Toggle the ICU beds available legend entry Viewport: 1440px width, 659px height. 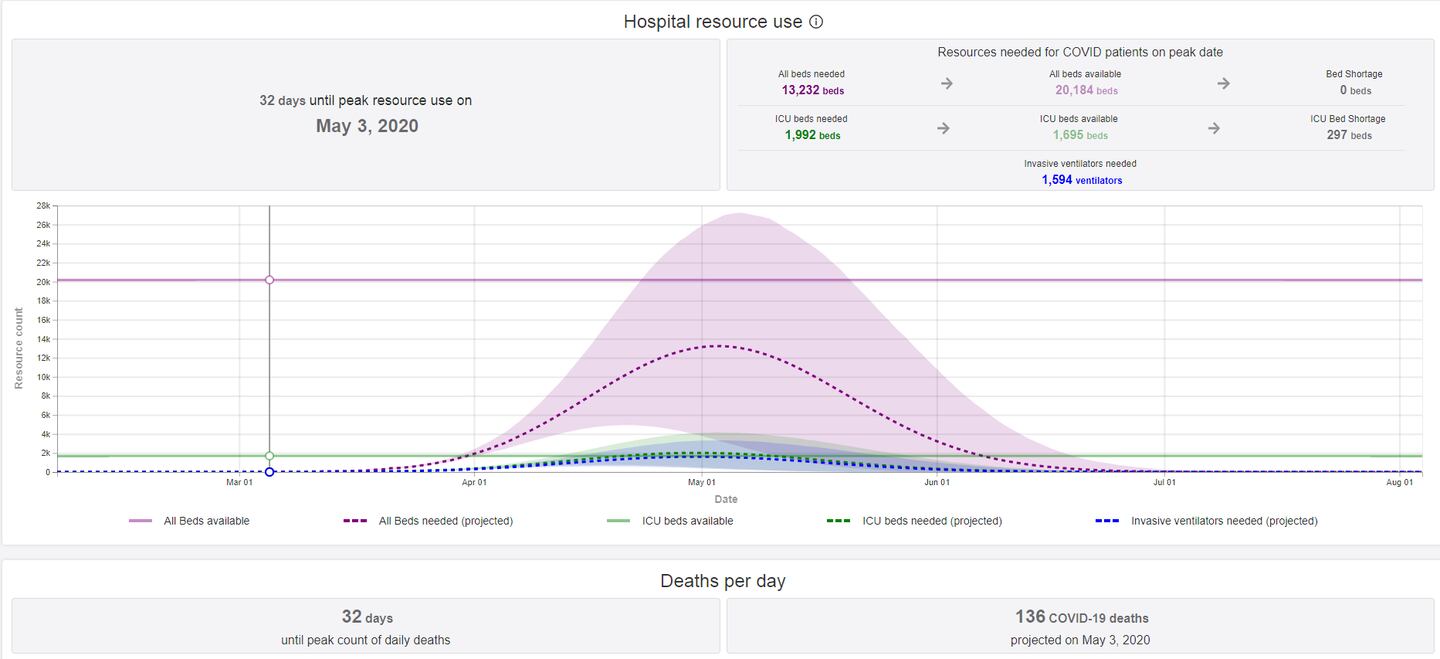670,521
